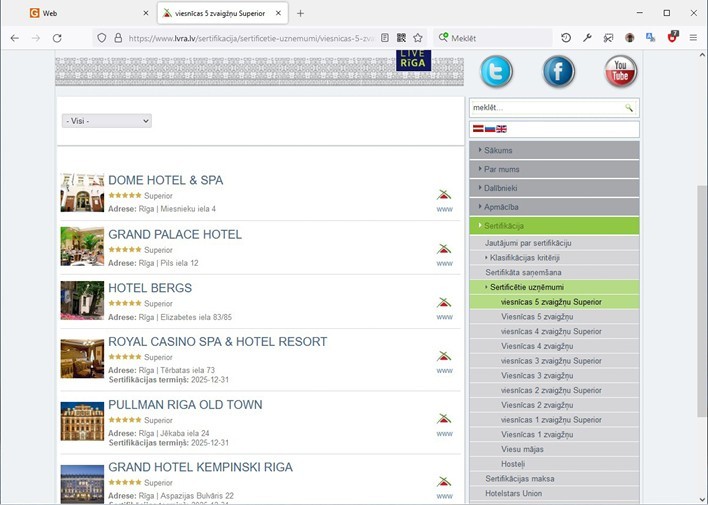Focus the browser Meklēt search box
The width and height of the screenshot is (708, 505).
click(493, 38)
